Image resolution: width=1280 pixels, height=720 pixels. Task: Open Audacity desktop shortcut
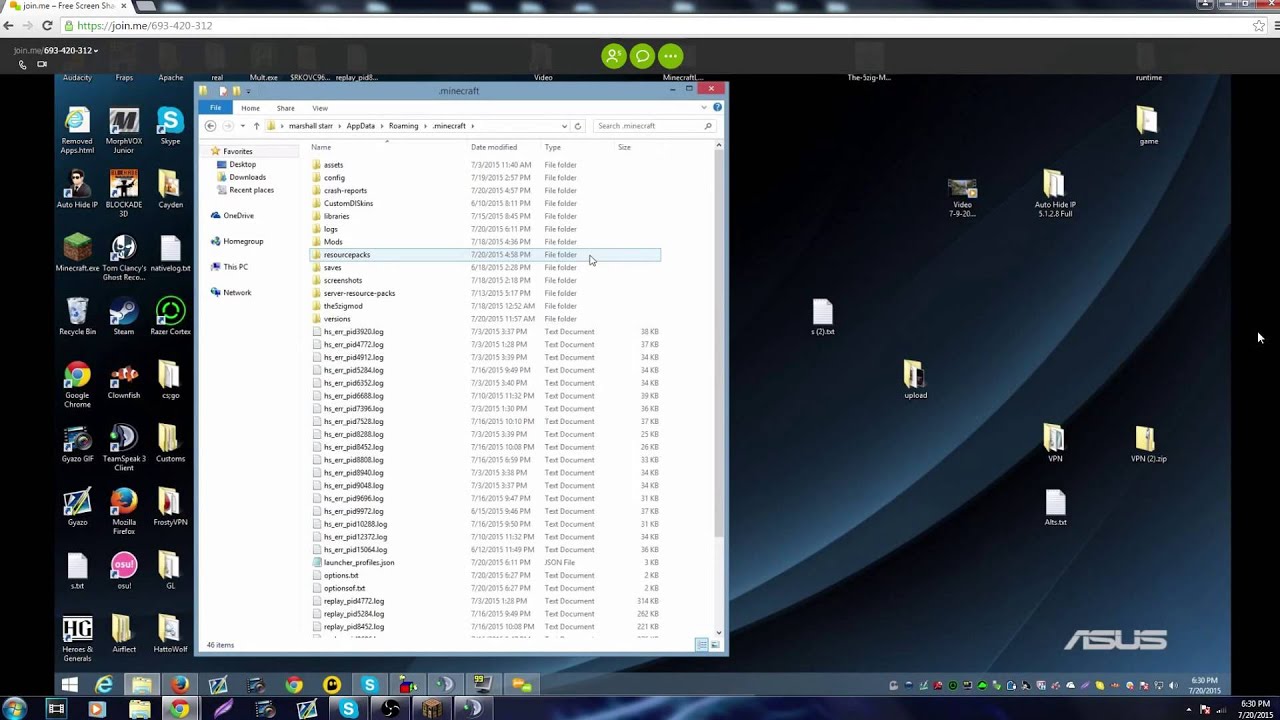[x=77, y=77]
